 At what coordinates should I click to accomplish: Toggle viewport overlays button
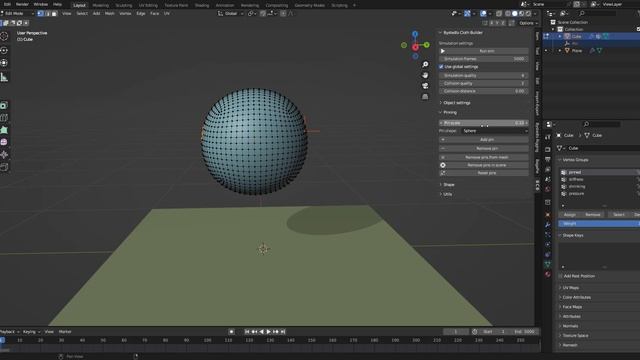click(483, 13)
